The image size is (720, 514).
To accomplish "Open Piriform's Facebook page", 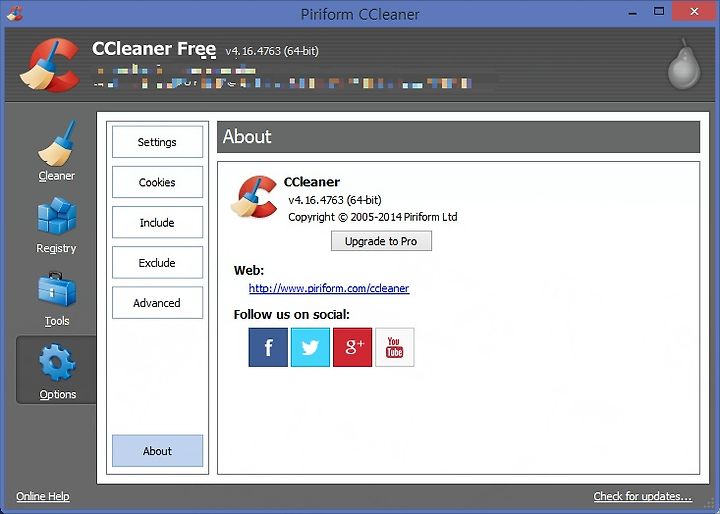I will [268, 347].
